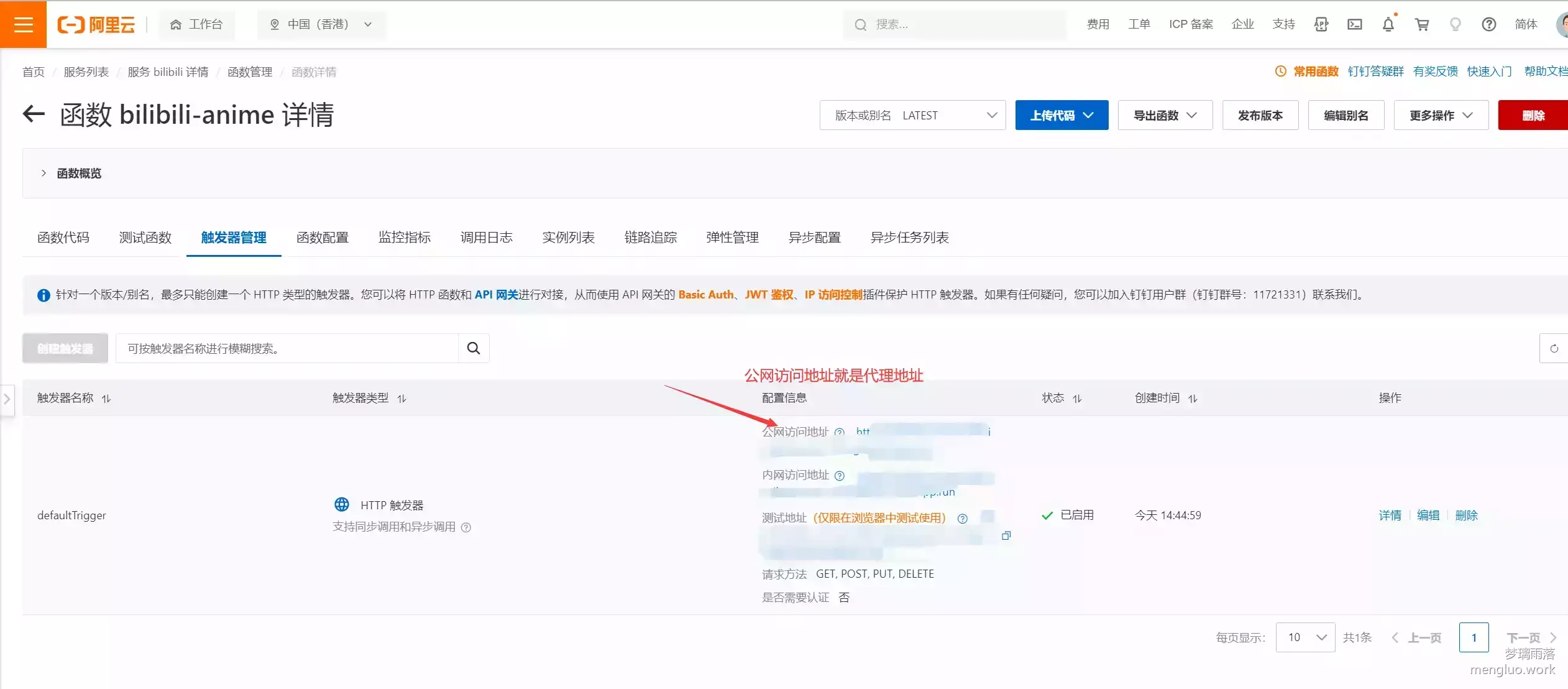Image resolution: width=1568 pixels, height=689 pixels.
Task: Click the HTTP trigger globe icon
Action: (x=342, y=504)
